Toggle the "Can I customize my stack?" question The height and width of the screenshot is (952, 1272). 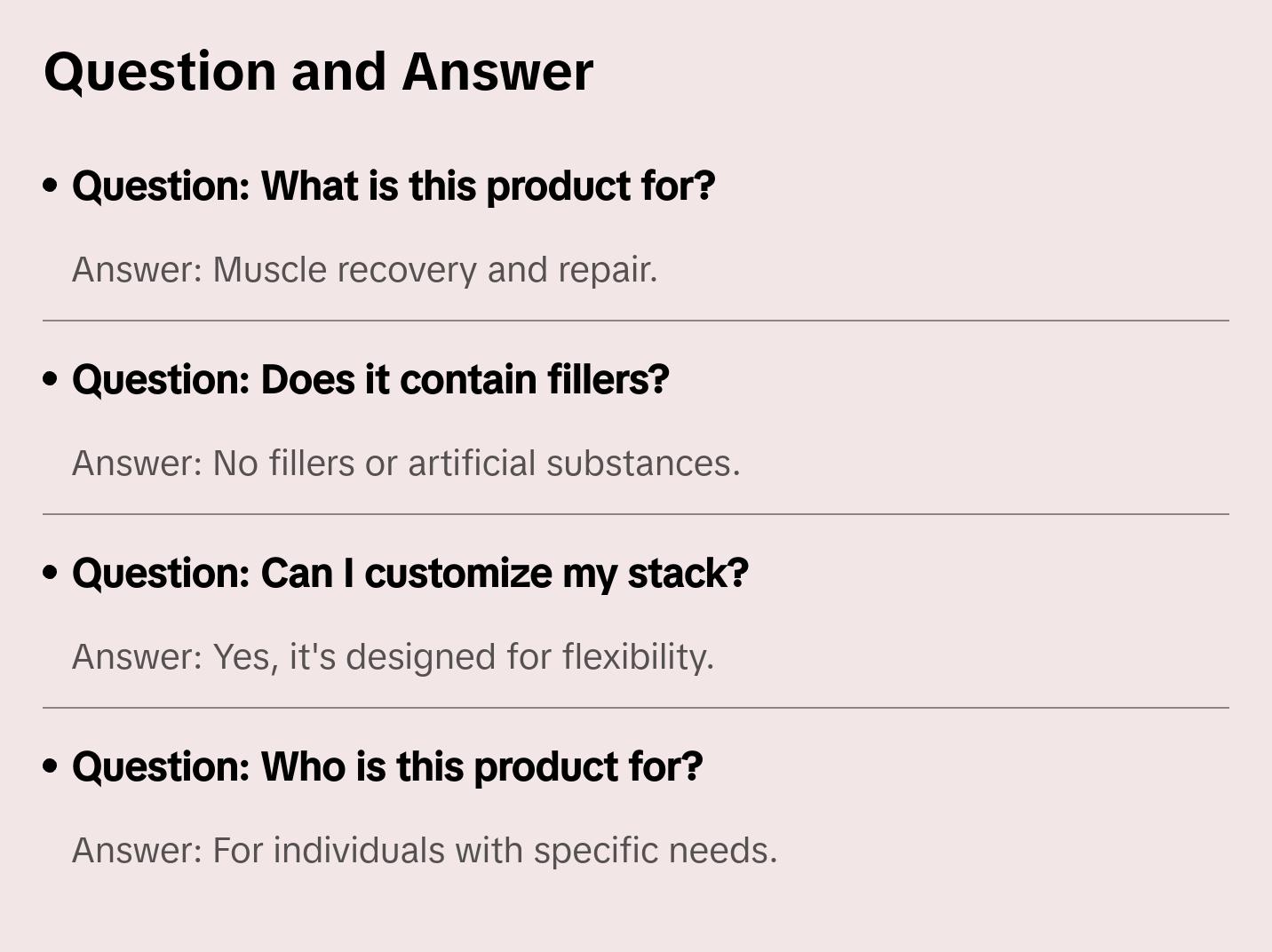coord(410,573)
